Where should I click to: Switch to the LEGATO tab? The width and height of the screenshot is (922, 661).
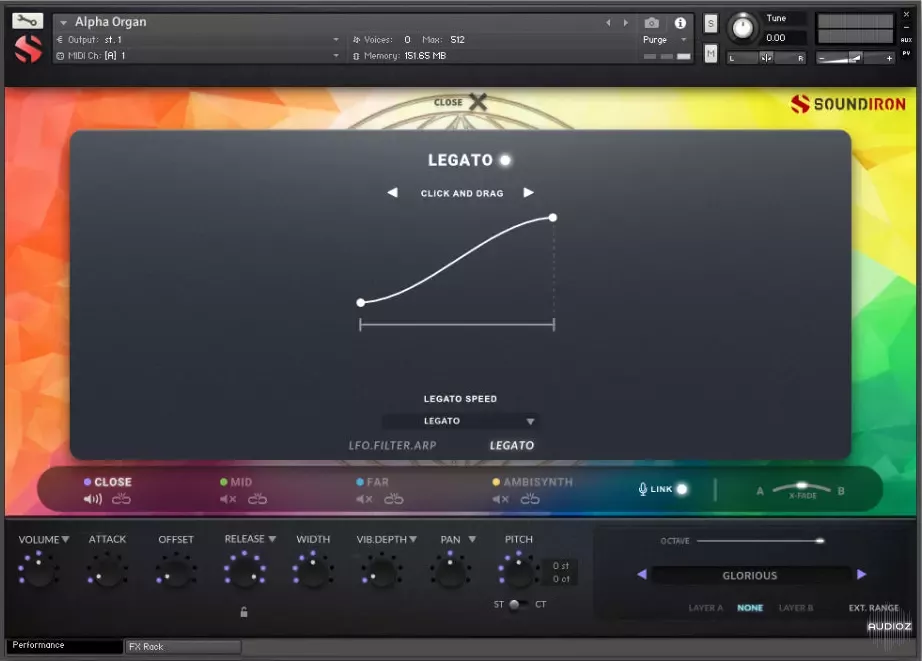click(512, 445)
